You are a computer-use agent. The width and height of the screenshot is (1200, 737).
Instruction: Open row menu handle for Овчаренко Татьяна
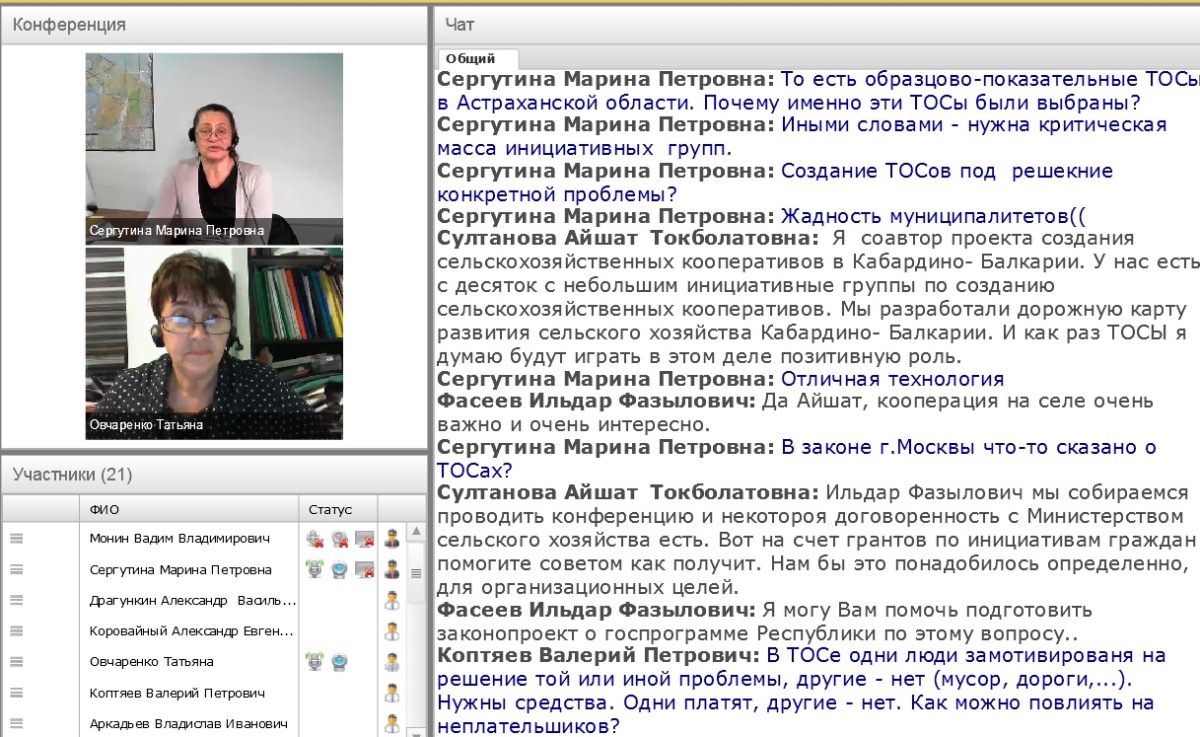pyautogui.click(x=16, y=661)
